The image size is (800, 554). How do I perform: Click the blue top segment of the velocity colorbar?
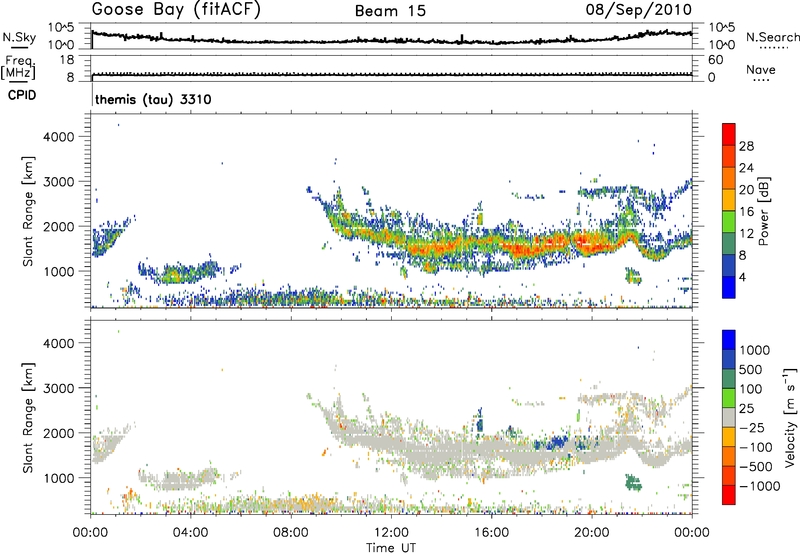[x=729, y=340]
